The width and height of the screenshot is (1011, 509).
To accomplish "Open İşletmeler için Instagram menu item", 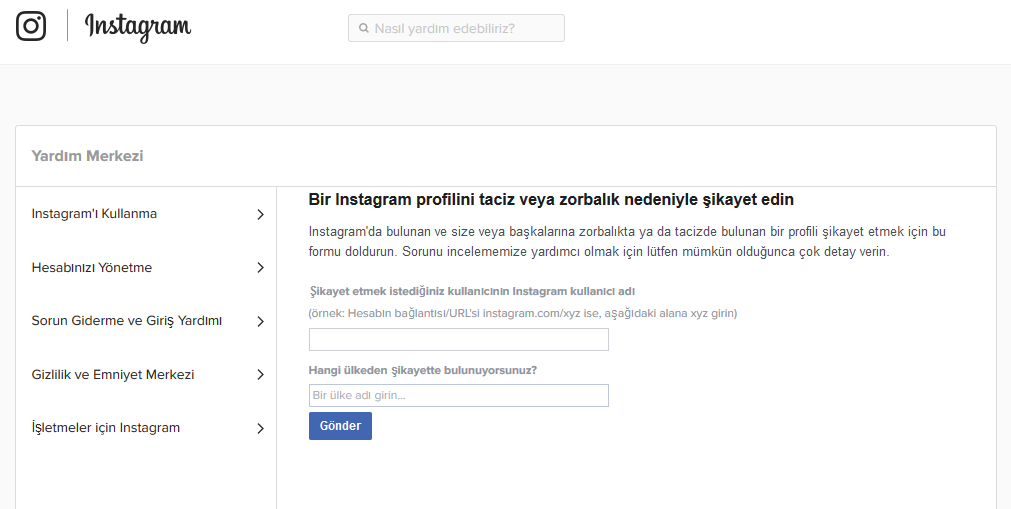I will [106, 427].
